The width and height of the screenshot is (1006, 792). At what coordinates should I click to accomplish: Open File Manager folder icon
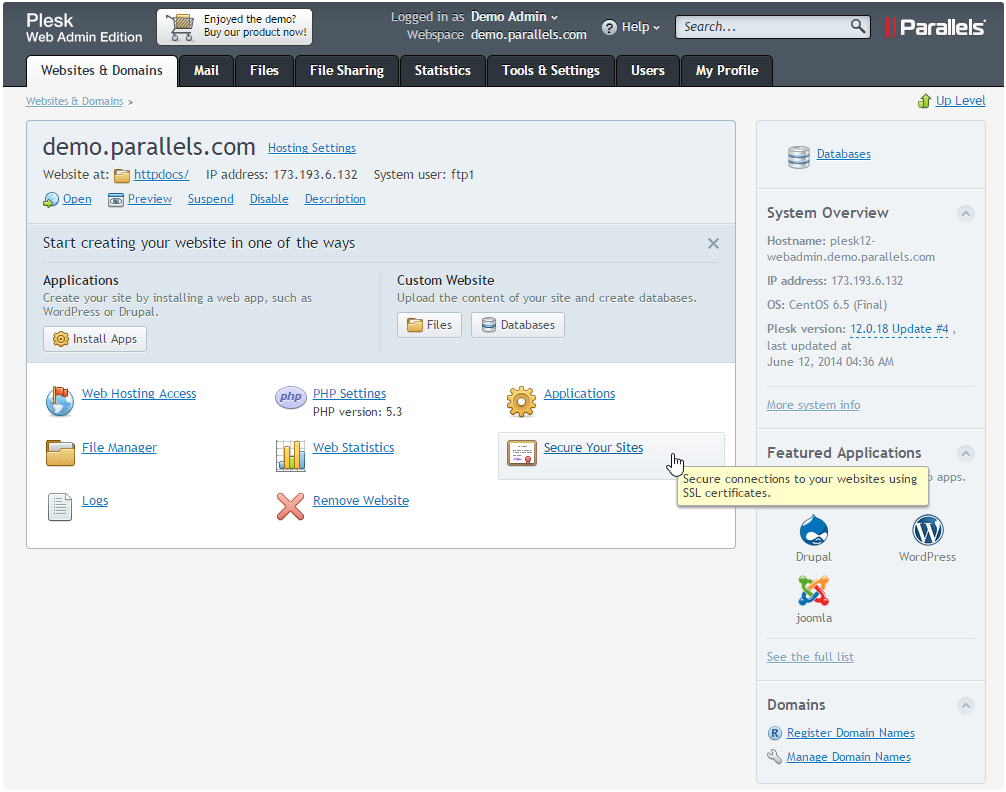pos(60,454)
